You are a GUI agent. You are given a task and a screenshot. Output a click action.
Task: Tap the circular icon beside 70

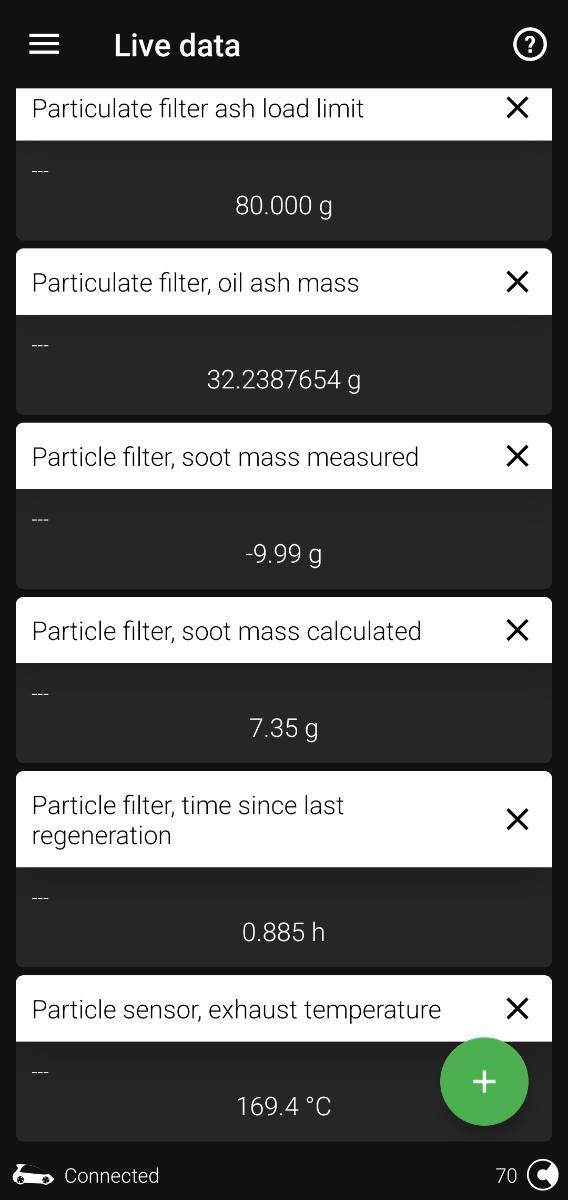tap(543, 1175)
